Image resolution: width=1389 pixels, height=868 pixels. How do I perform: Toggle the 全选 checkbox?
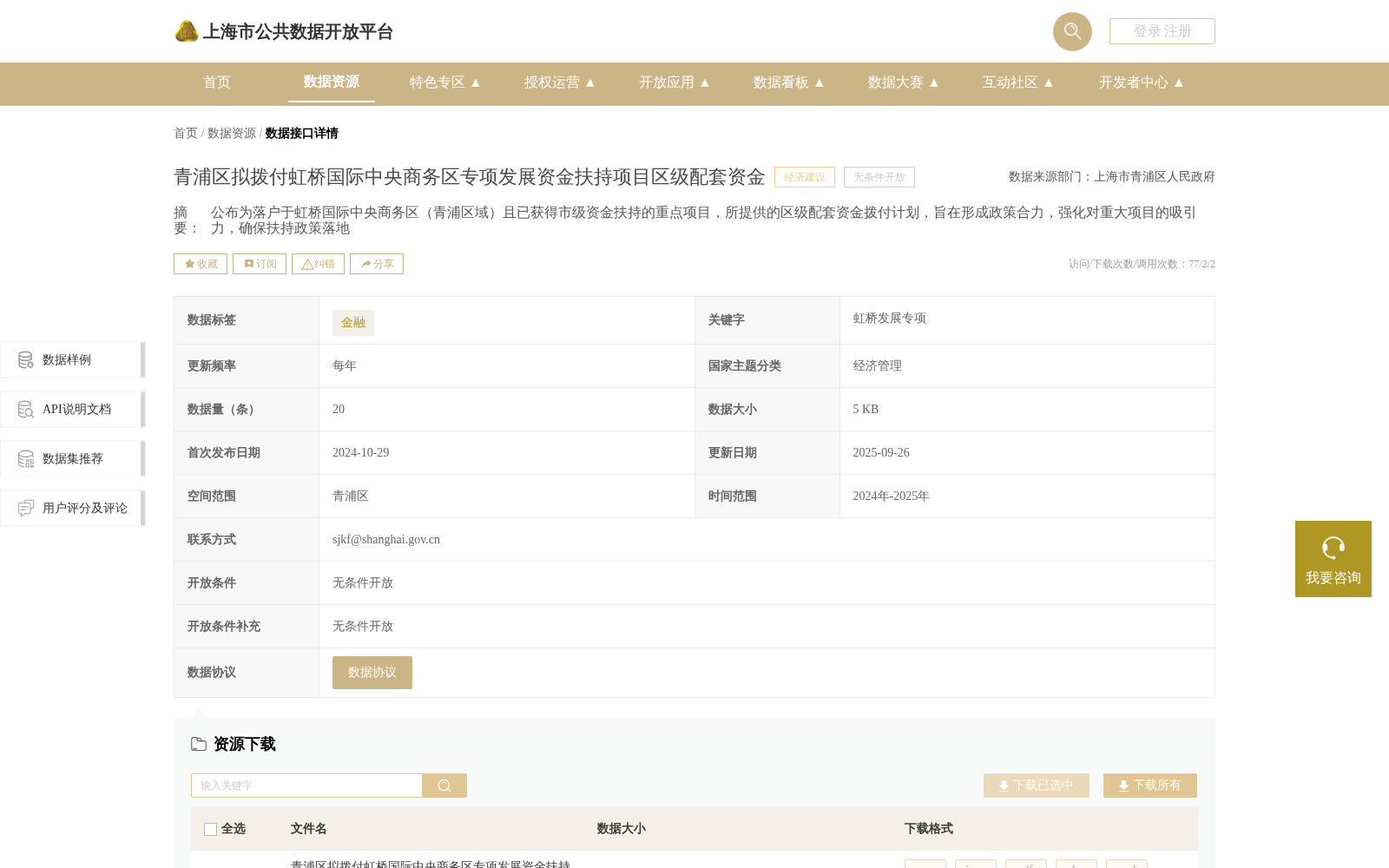coord(210,829)
